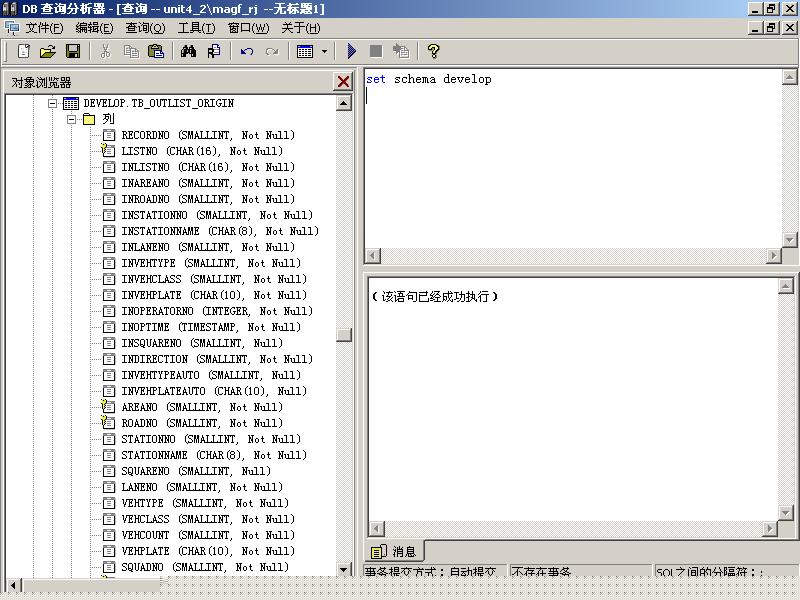Image resolution: width=800 pixels, height=600 pixels.
Task: Select INVEHPLATEAUTO column row
Action: (214, 391)
